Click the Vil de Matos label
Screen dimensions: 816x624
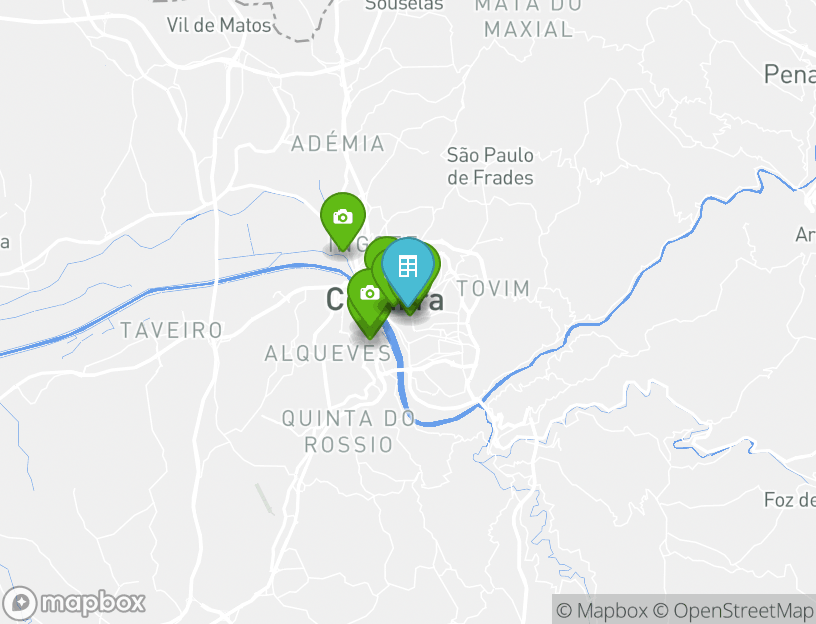219,25
